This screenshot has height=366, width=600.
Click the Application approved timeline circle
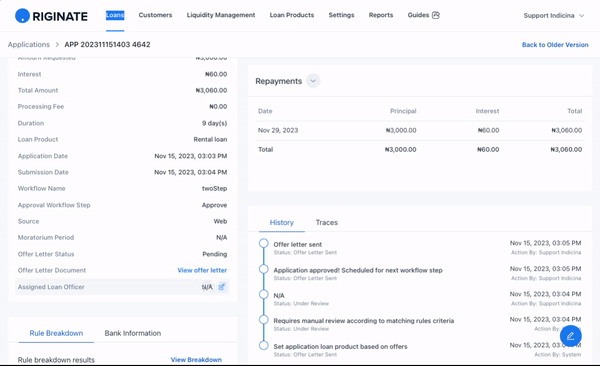coord(264,269)
